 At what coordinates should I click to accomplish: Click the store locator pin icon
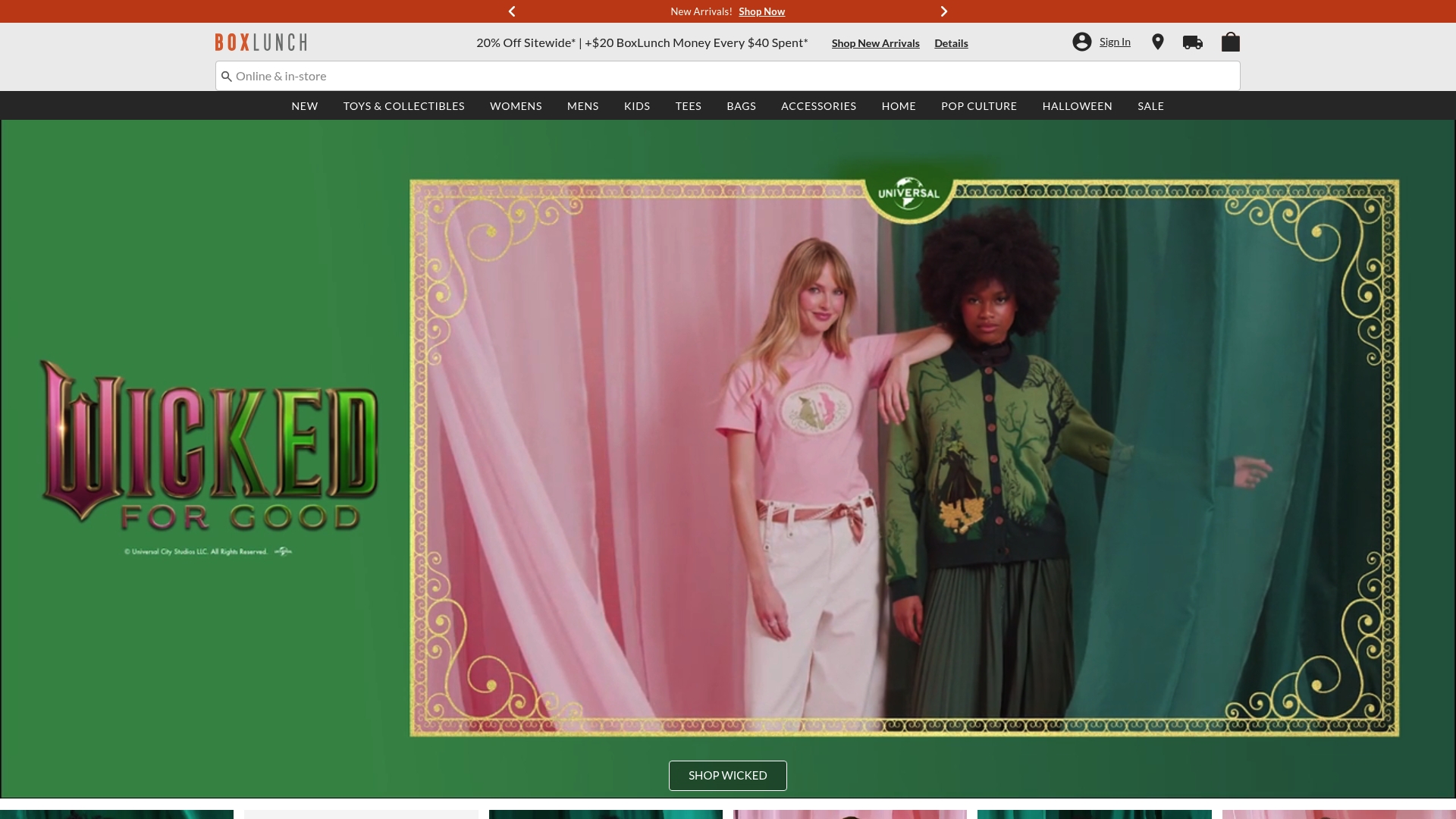coord(1157,42)
